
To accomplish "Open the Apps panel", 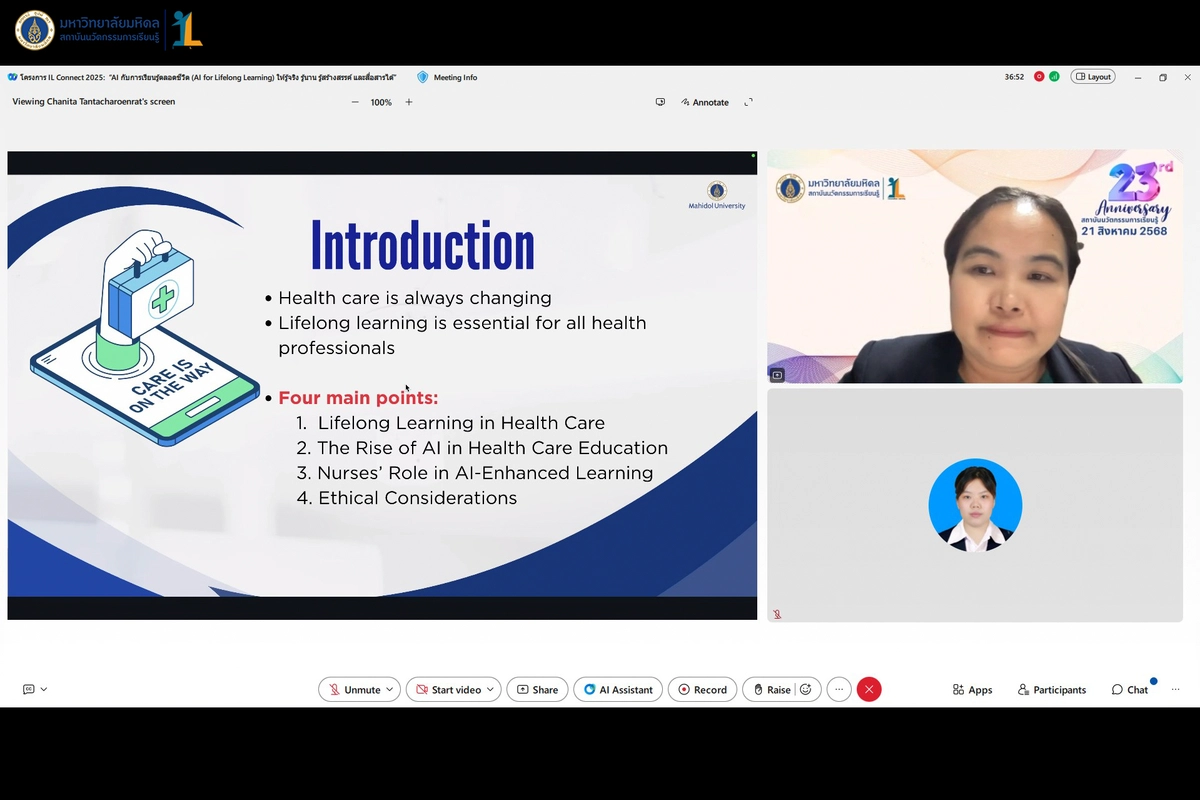I will [x=972, y=690].
